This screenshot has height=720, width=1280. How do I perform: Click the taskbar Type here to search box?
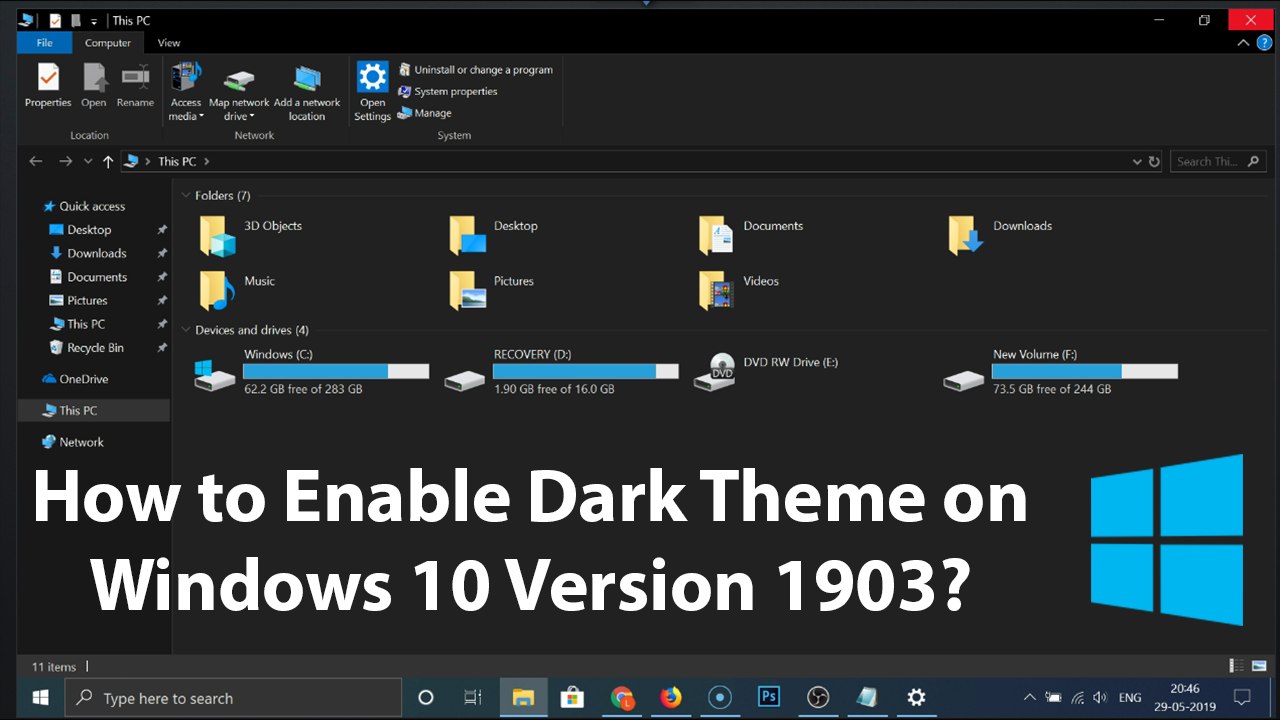pos(233,698)
